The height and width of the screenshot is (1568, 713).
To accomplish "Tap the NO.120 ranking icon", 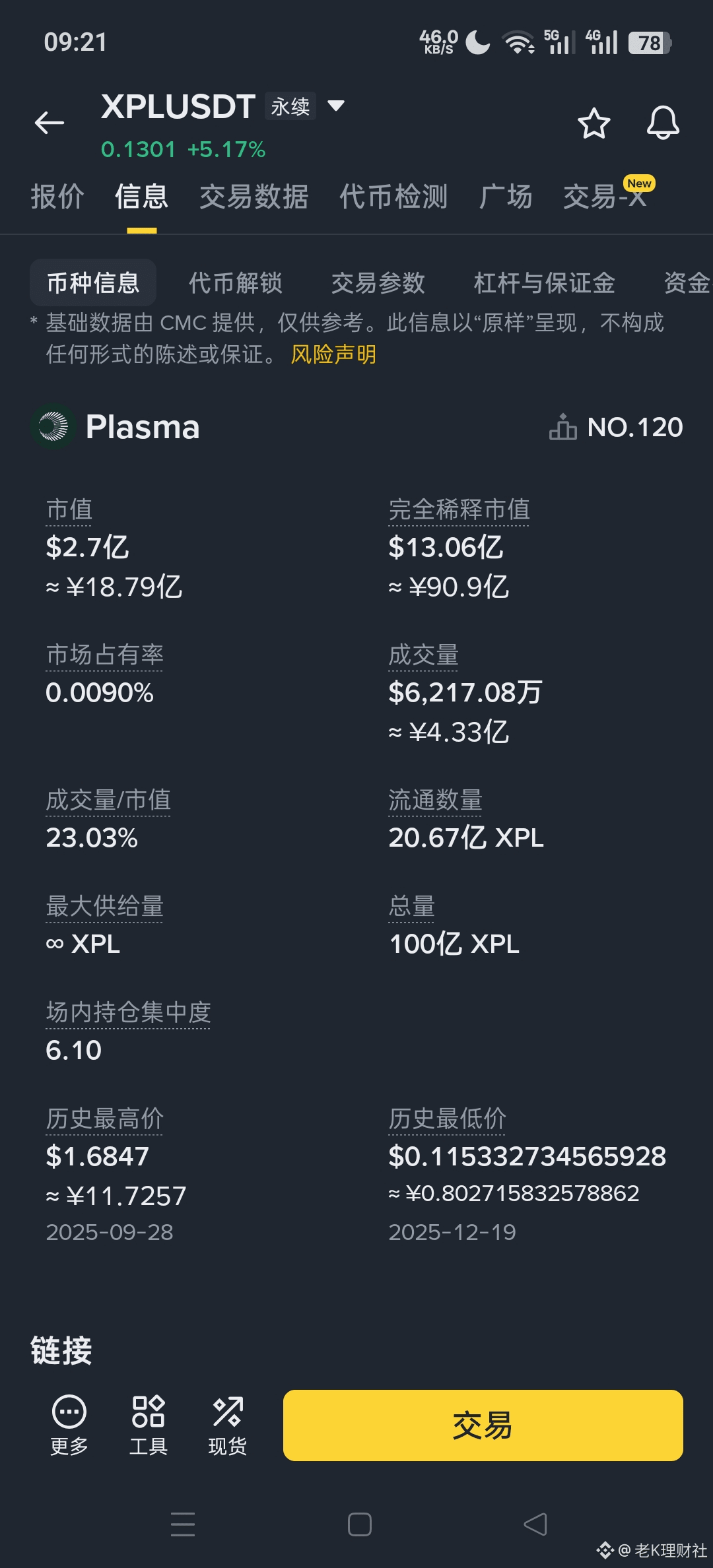I will pyautogui.click(x=563, y=427).
